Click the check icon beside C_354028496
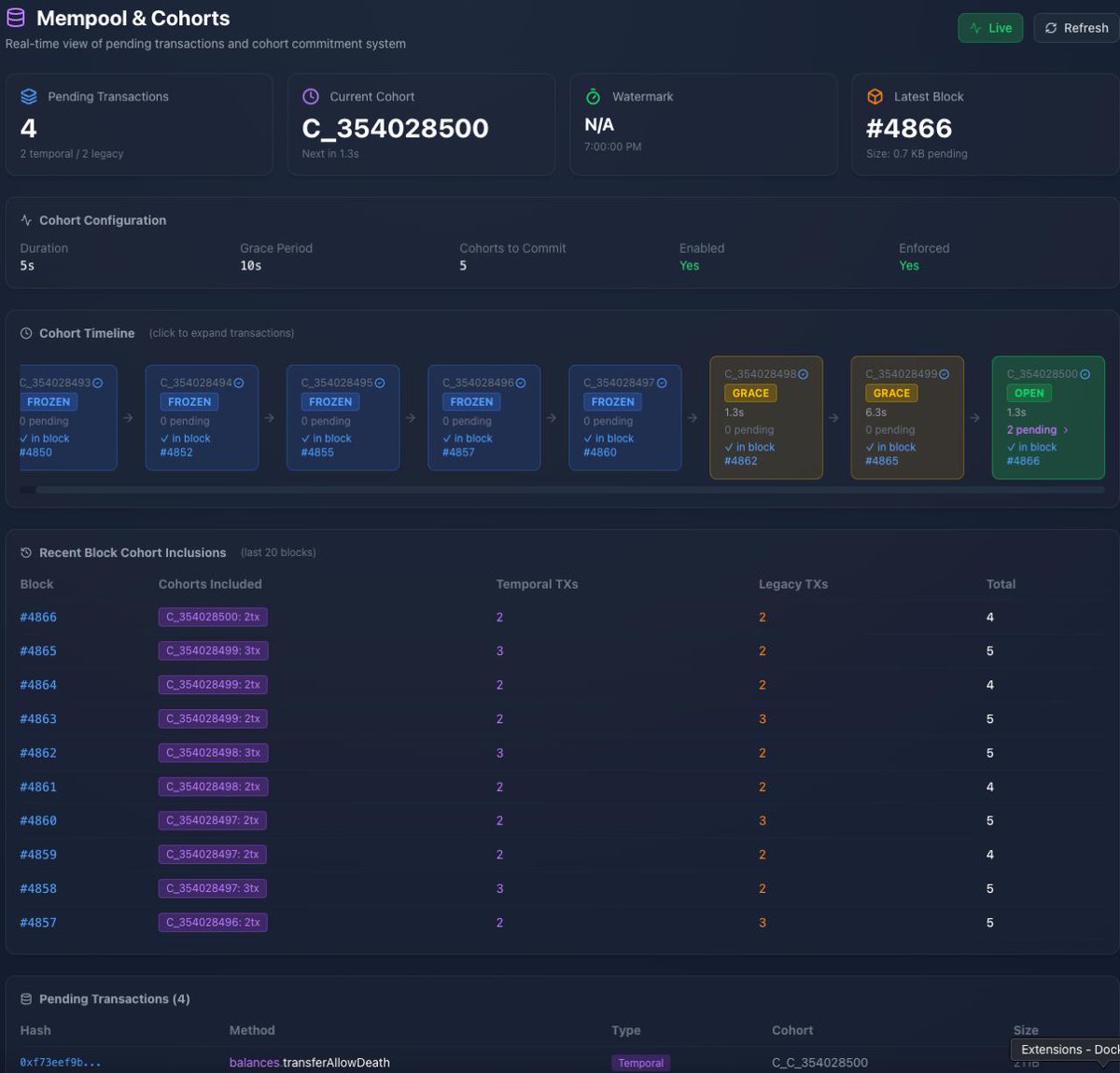This screenshot has height=1073, width=1120. tap(521, 383)
